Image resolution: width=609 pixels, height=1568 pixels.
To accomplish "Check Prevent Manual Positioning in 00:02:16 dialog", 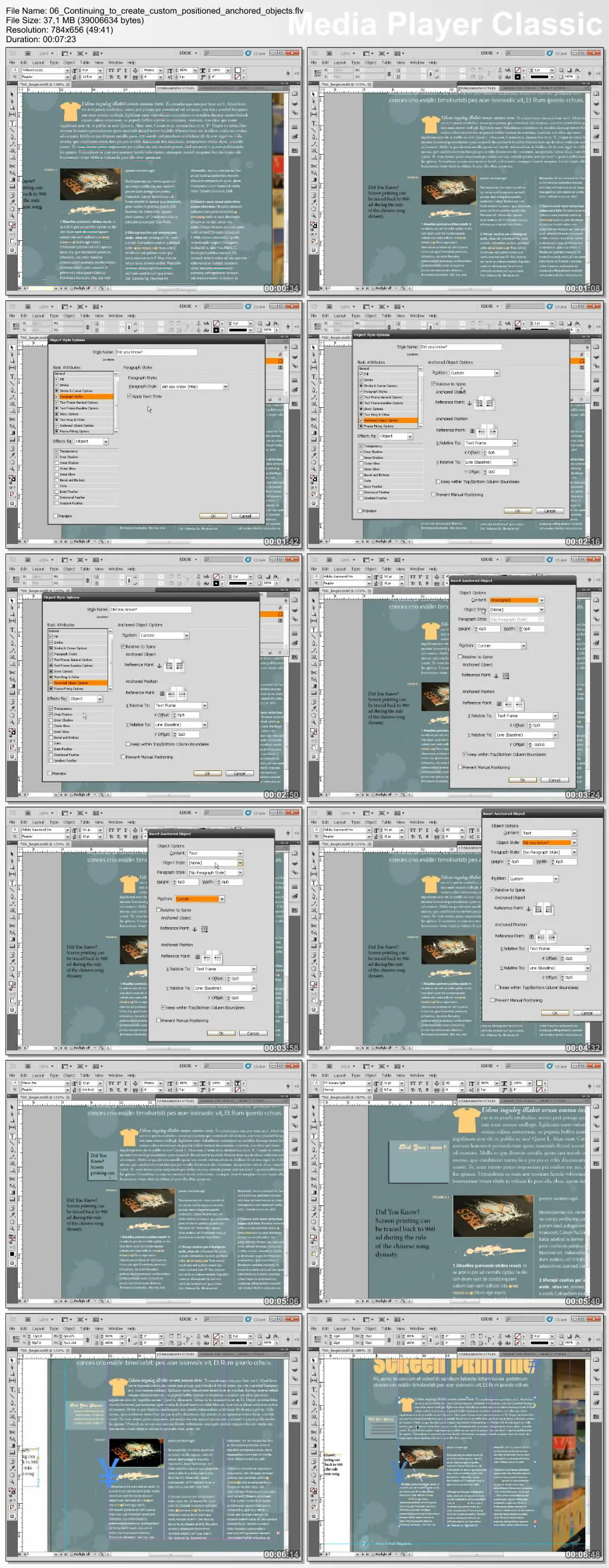I will 433,495.
